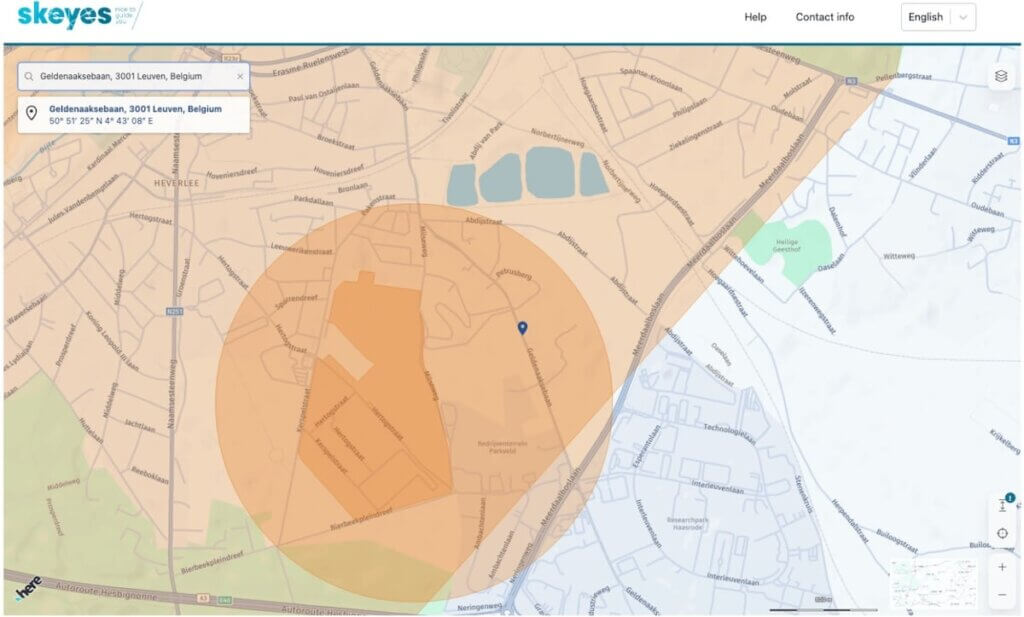The width and height of the screenshot is (1024, 617).
Task: Click the address search input field
Action: [134, 77]
